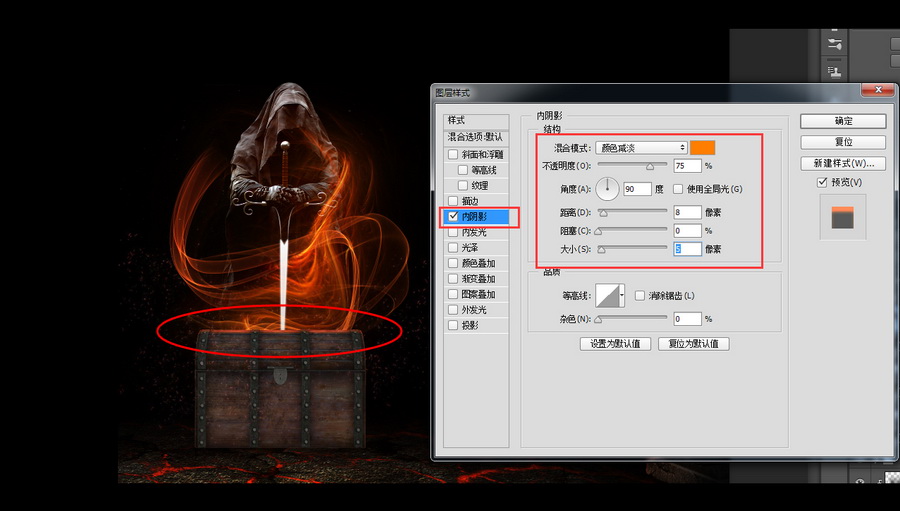Select the 外发光 style entry
The image size is (900, 511).
[x=476, y=310]
